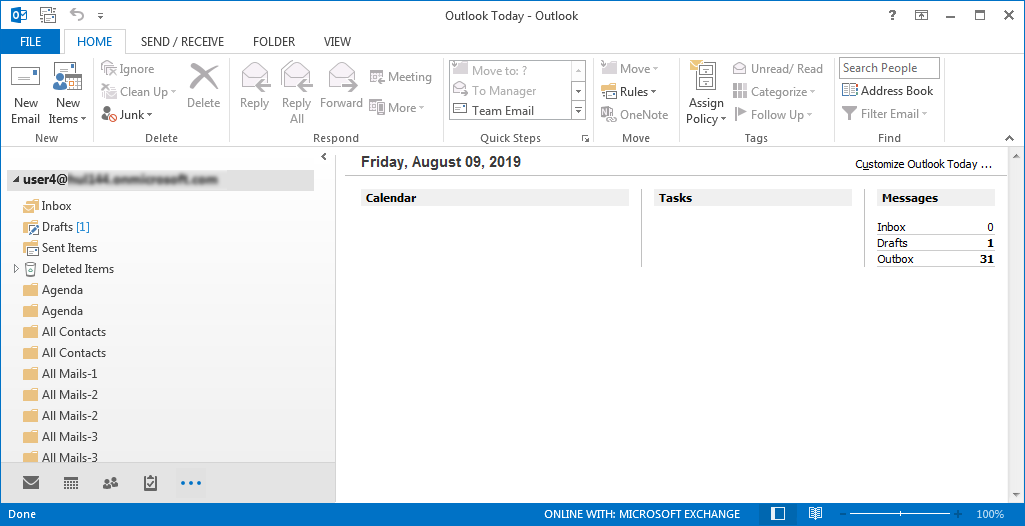Click the navigation options ellipsis

click(x=191, y=483)
